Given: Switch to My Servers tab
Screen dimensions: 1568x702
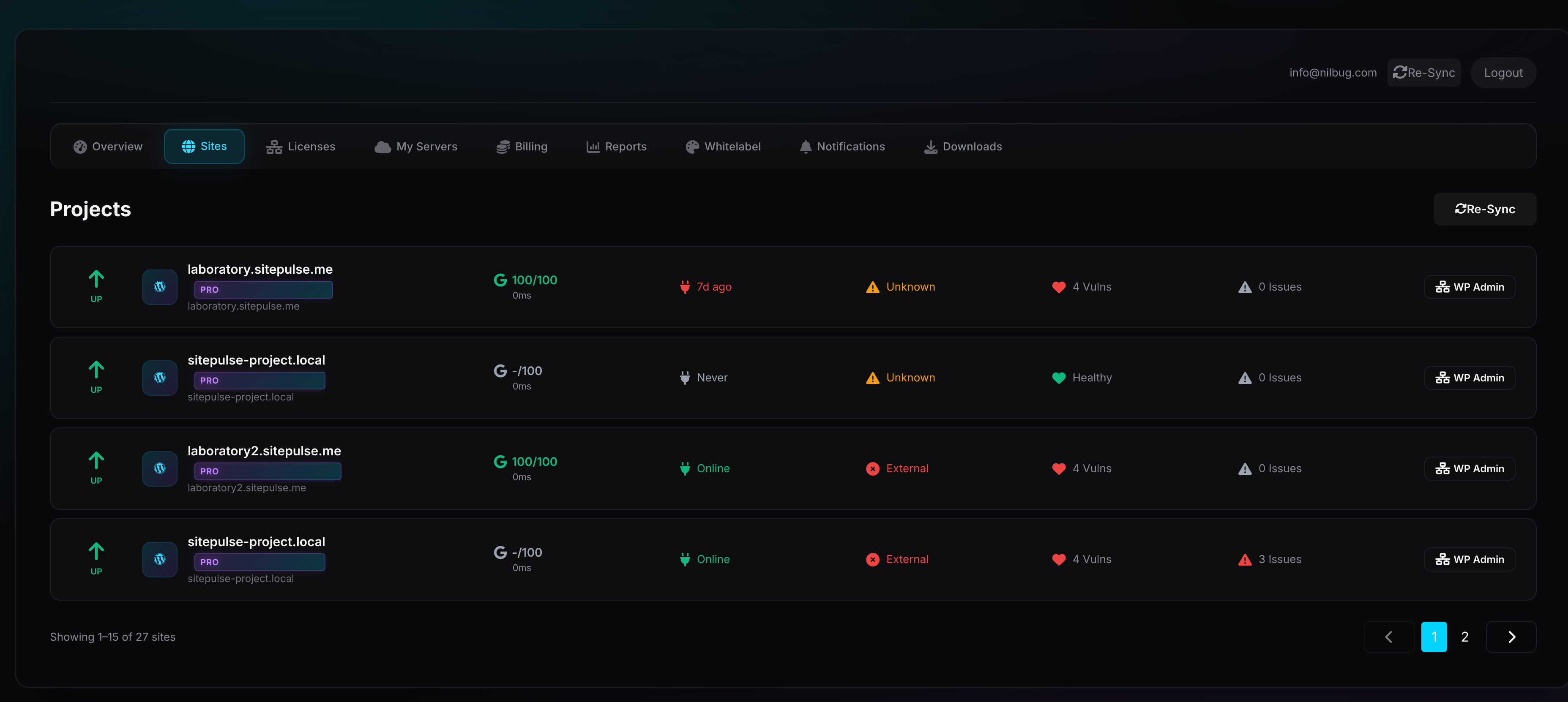Looking at the screenshot, I should (x=416, y=147).
